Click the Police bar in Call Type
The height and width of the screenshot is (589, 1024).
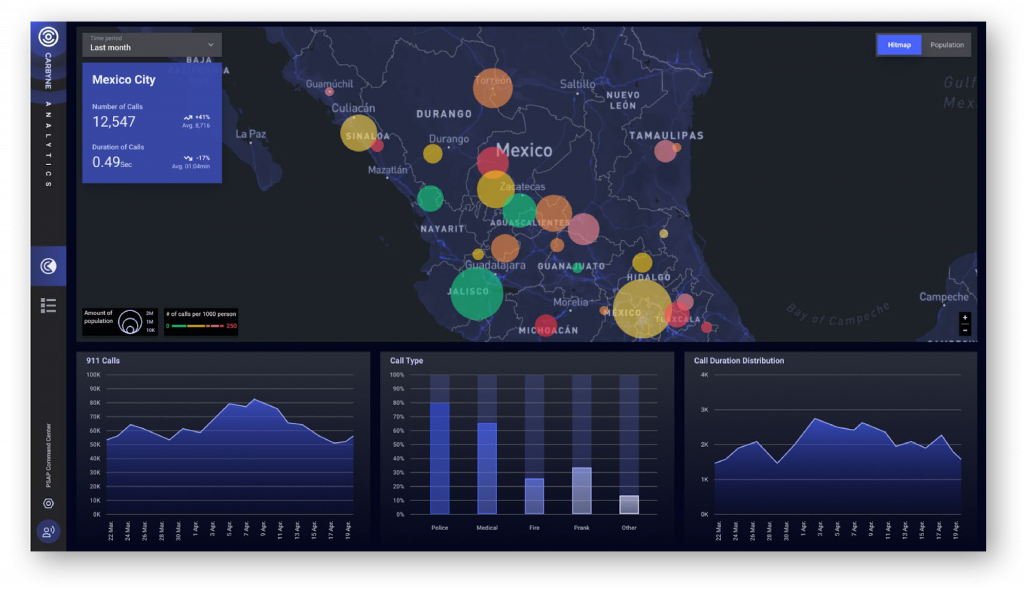(x=439, y=458)
